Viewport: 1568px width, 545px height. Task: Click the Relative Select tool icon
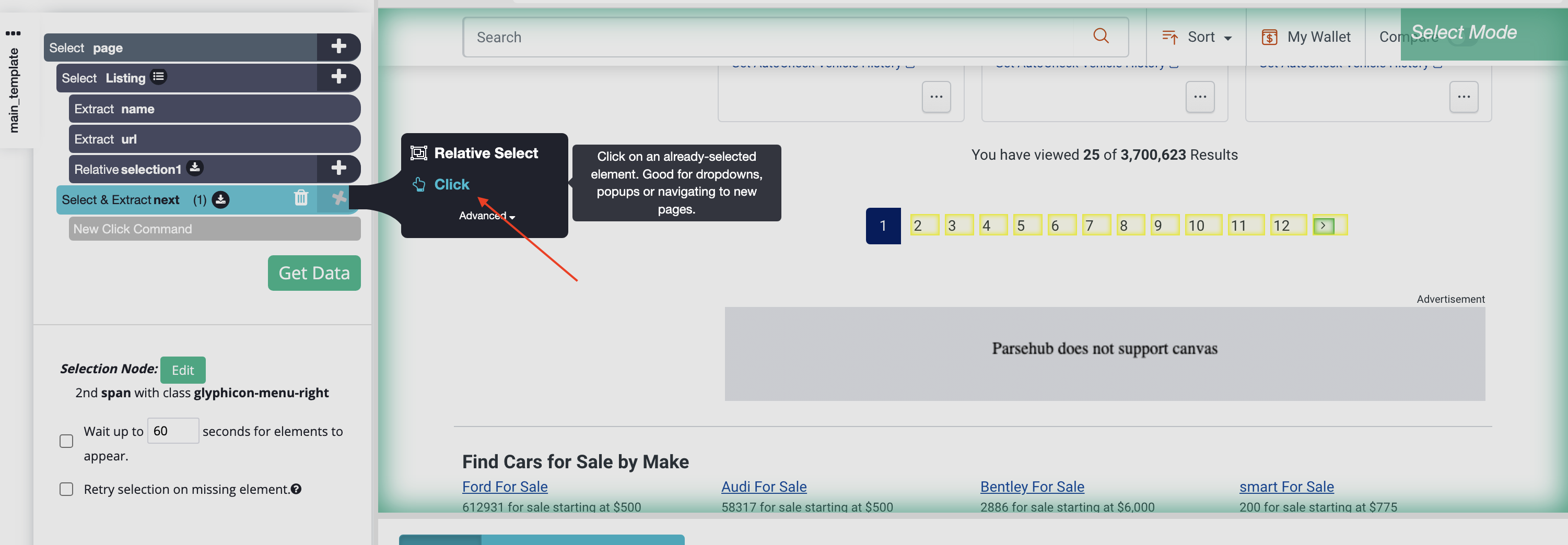419,152
